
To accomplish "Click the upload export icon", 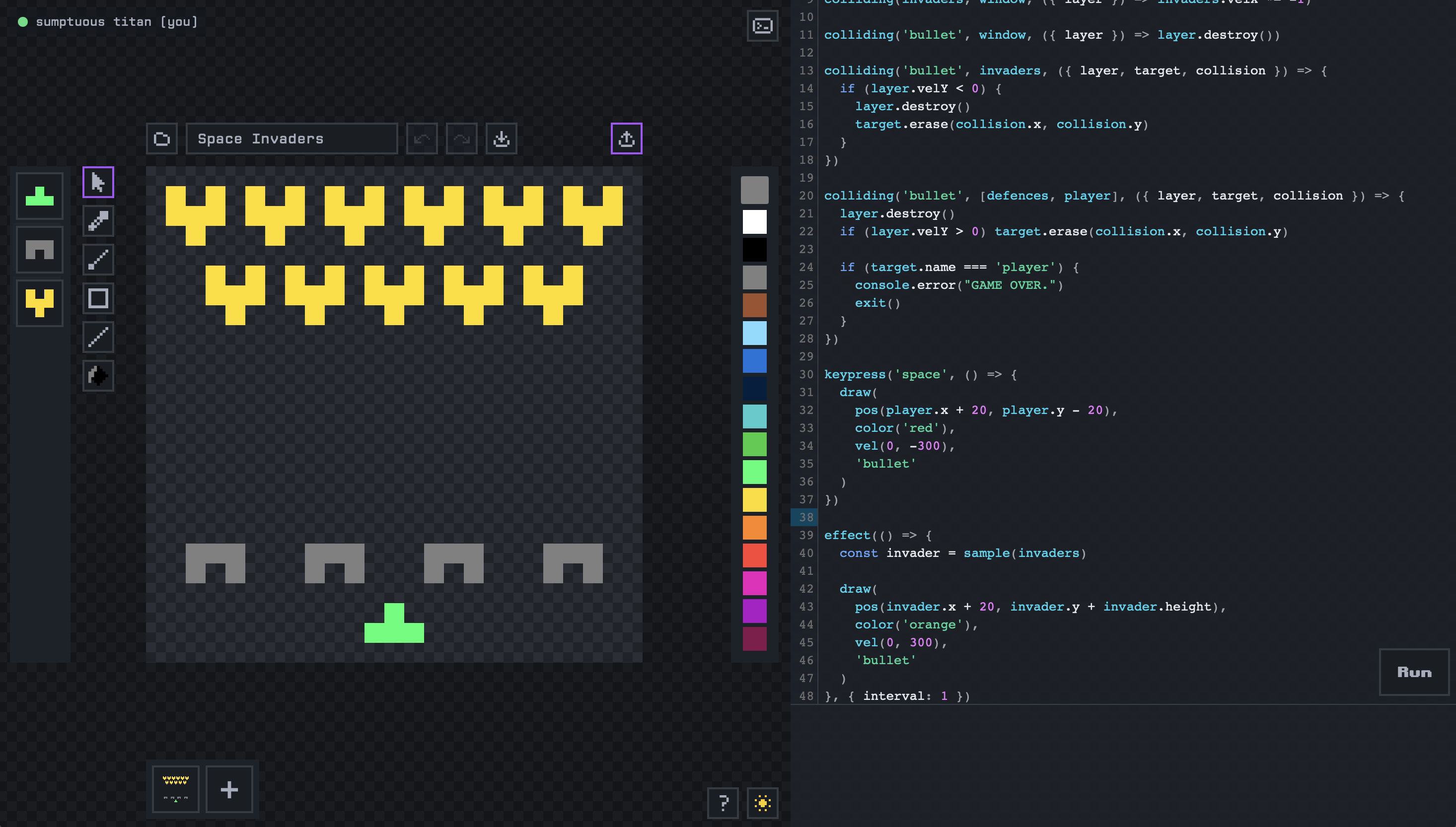I will (x=627, y=138).
